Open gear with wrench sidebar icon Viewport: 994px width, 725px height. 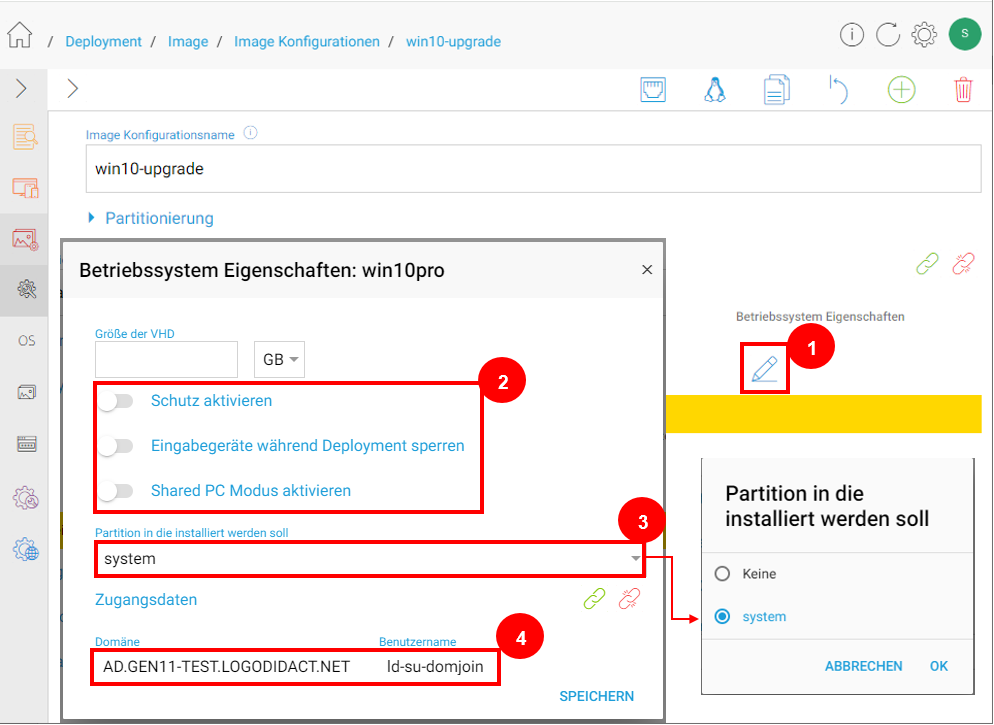pyautogui.click(x=26, y=498)
